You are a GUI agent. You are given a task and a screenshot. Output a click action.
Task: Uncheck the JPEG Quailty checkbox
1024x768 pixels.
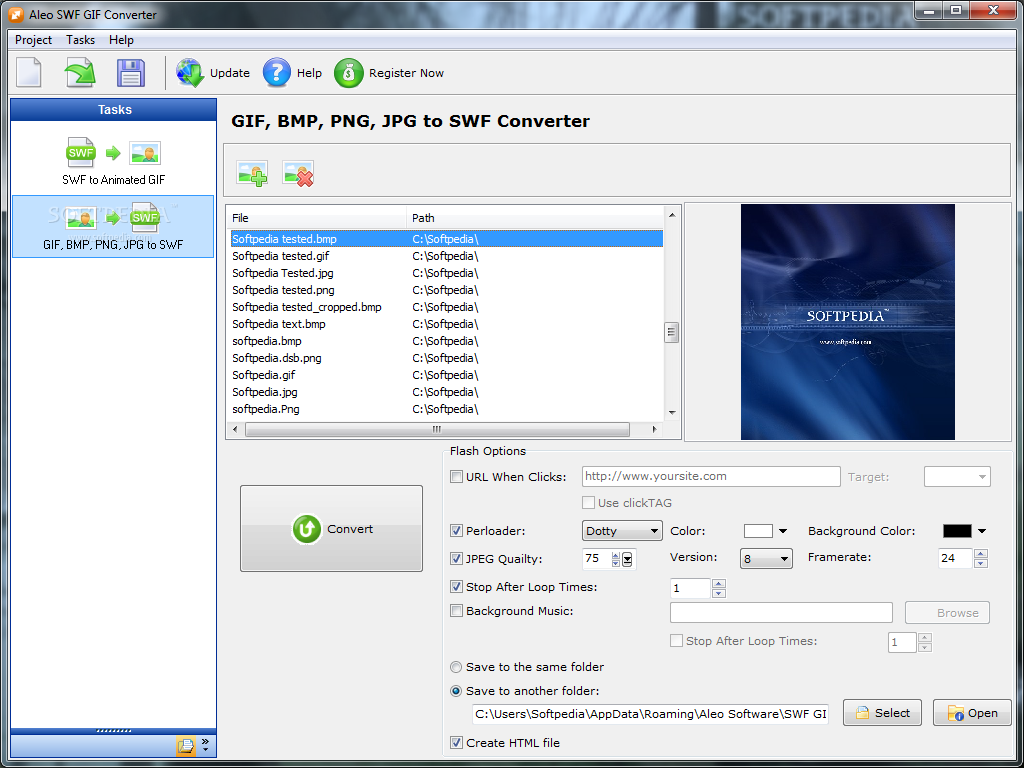coord(456,559)
